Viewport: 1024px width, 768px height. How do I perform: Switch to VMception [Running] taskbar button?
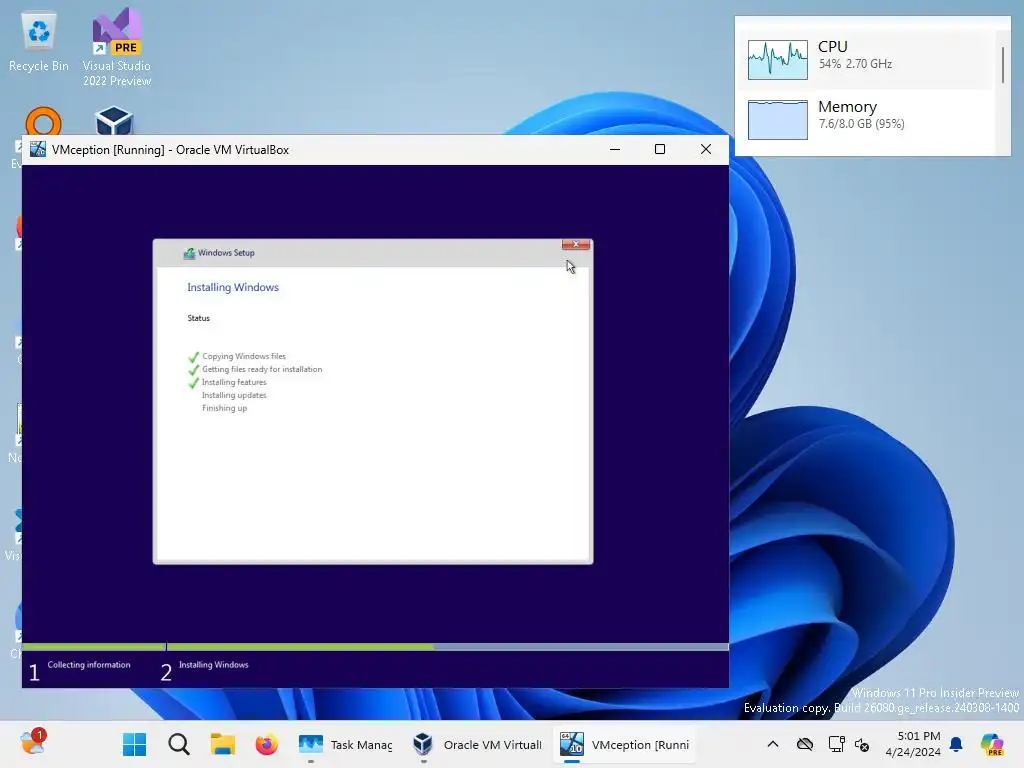pos(625,744)
